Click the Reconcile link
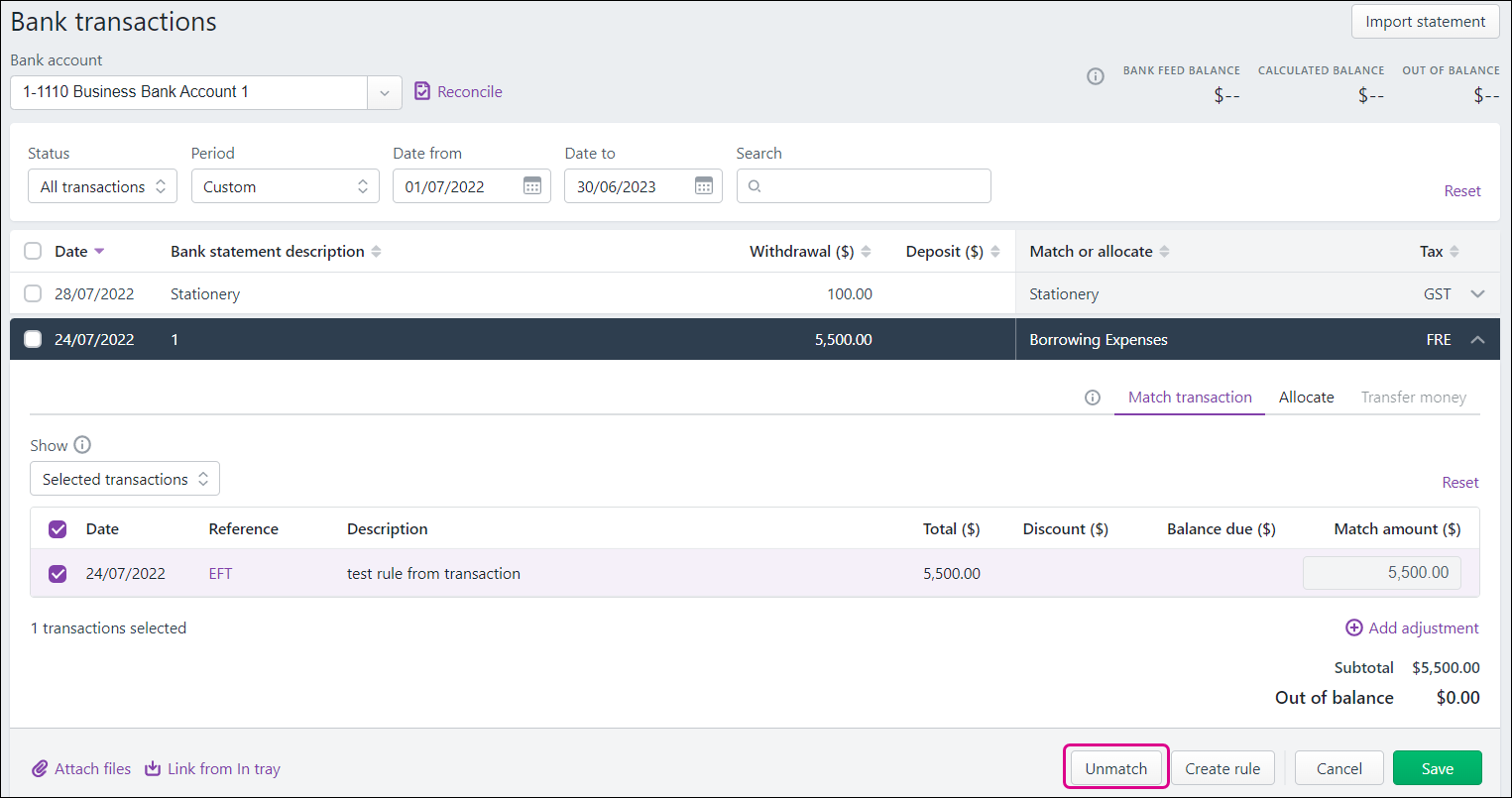 coord(469,91)
